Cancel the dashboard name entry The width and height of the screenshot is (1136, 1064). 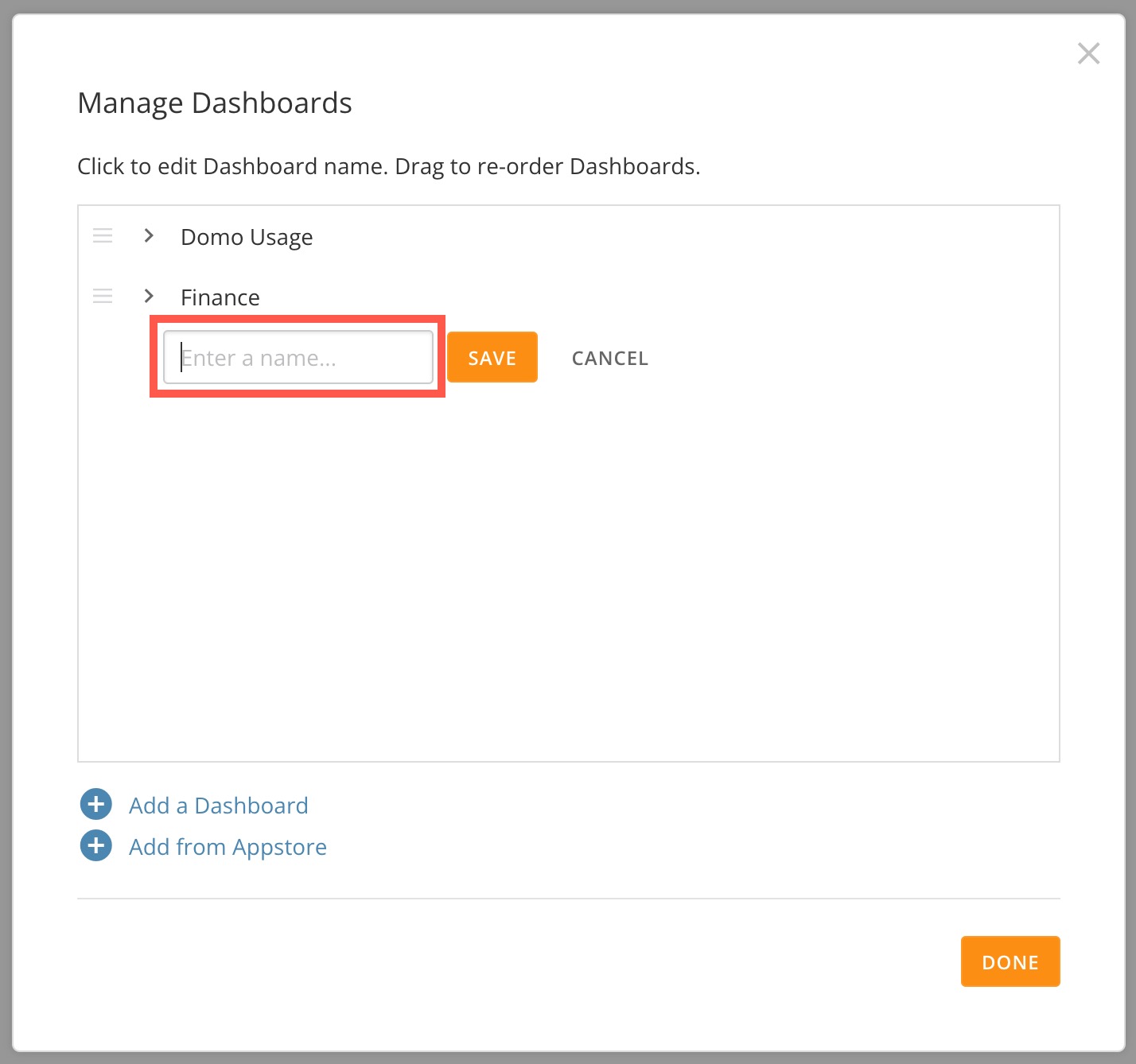coord(609,358)
